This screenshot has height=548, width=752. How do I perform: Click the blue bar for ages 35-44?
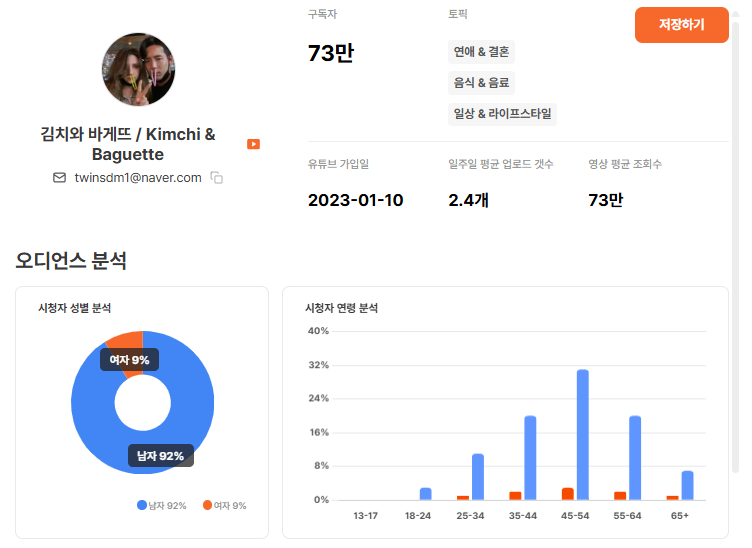[x=530, y=457]
